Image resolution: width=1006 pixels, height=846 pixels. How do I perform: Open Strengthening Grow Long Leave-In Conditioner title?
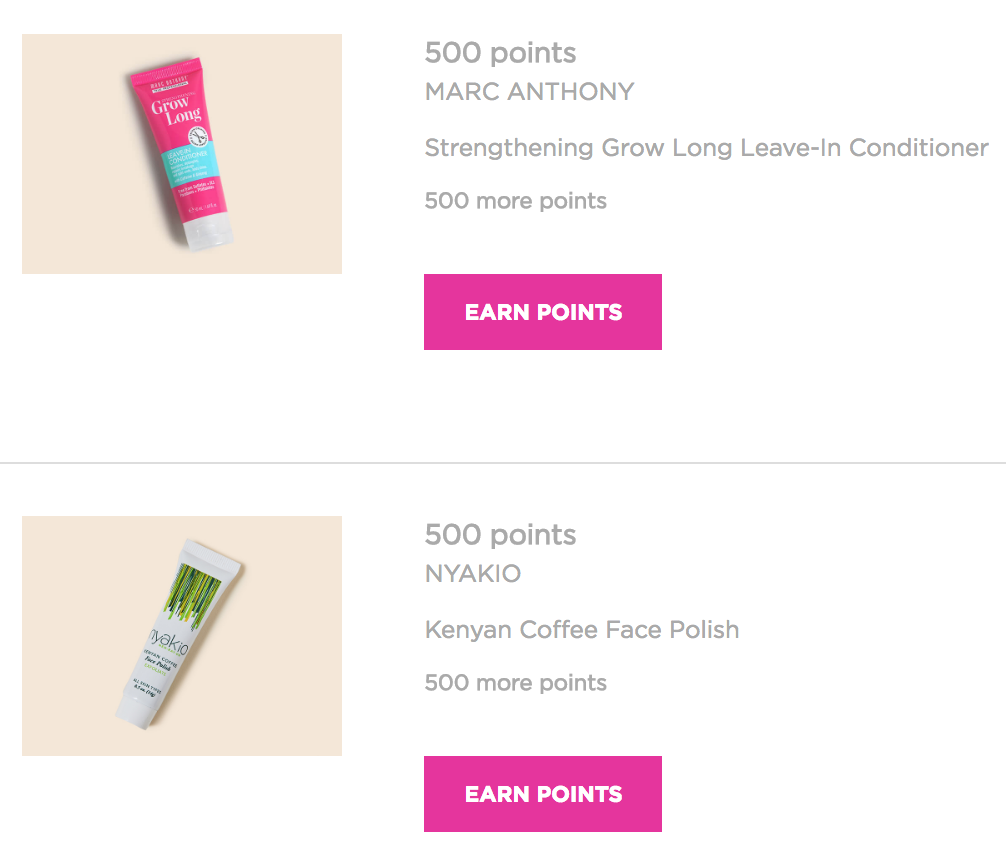(706, 148)
